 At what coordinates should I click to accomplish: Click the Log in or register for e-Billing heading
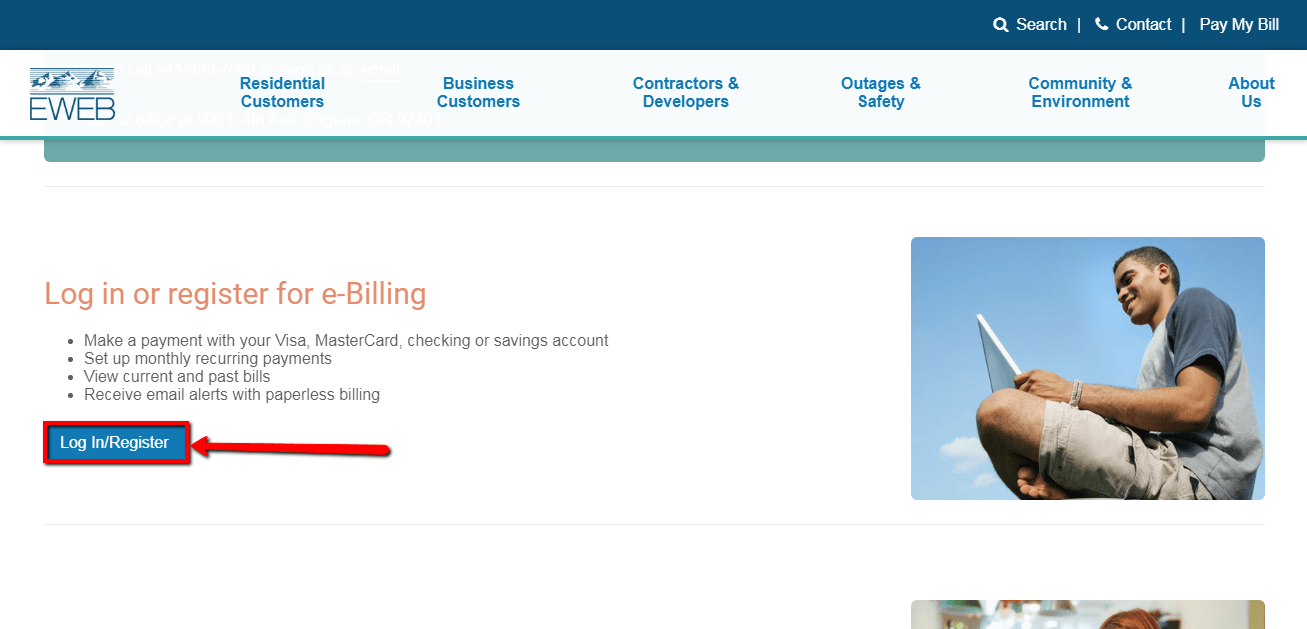click(x=235, y=294)
